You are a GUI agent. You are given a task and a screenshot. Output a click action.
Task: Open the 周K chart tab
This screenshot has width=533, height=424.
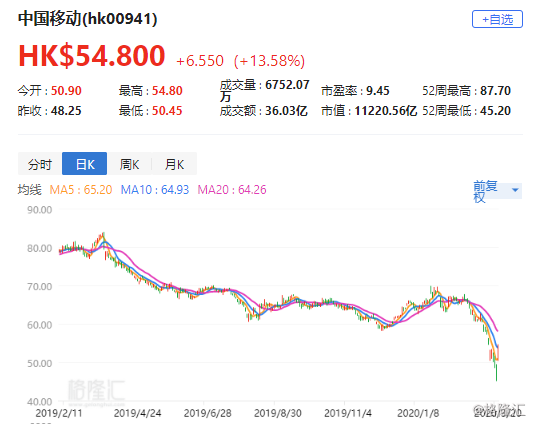tap(129, 164)
